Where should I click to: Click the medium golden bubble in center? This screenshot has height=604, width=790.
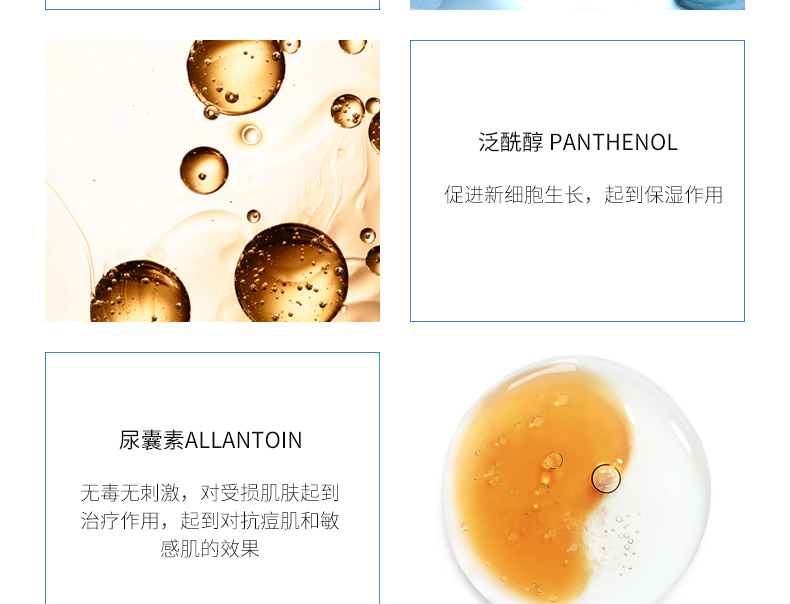click(x=204, y=170)
